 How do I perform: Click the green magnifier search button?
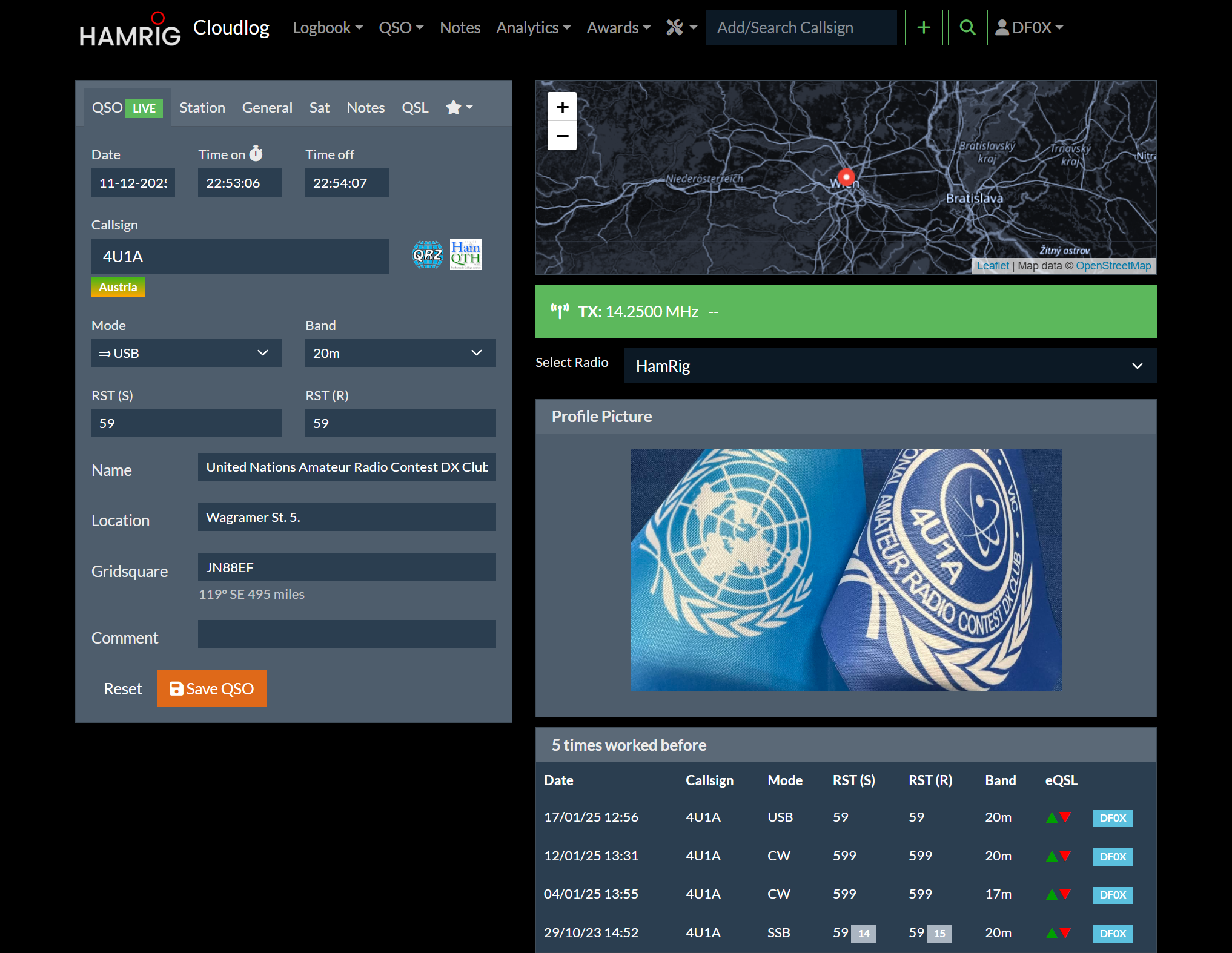tap(967, 28)
